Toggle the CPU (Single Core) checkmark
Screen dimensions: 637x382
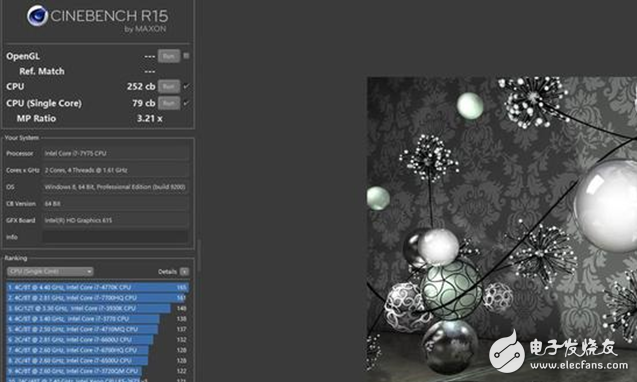tap(186, 103)
